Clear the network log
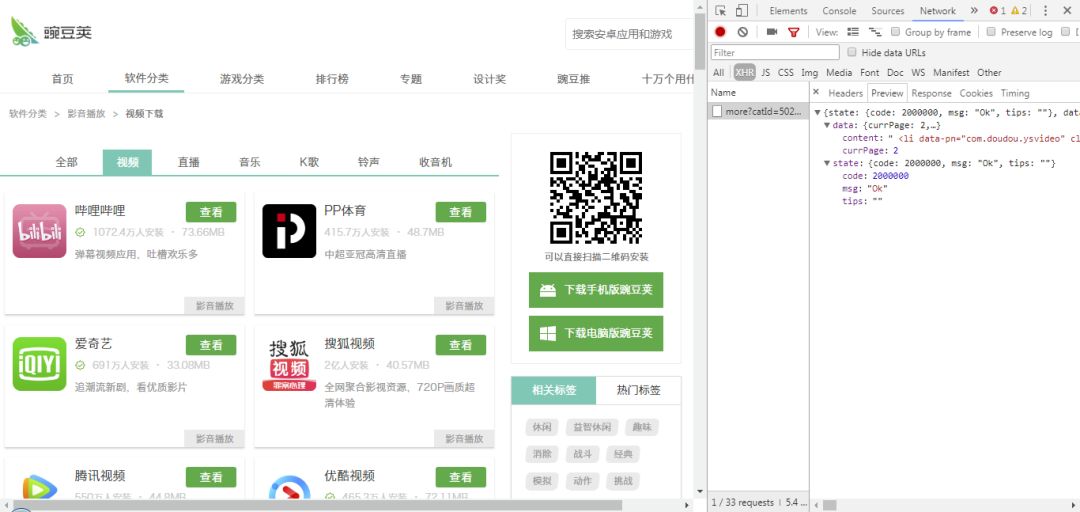 click(x=742, y=32)
